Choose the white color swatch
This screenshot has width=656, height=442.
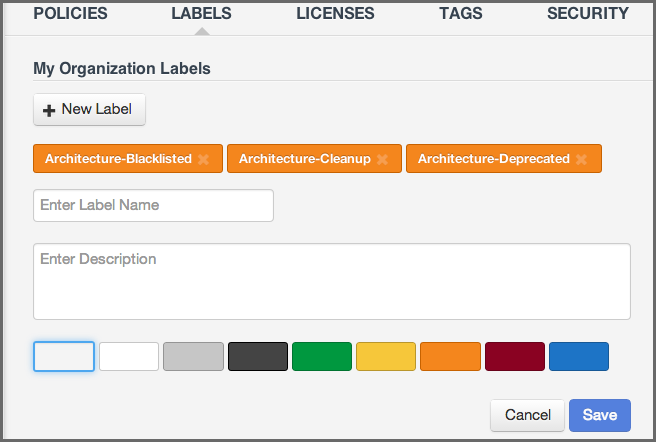[129, 356]
